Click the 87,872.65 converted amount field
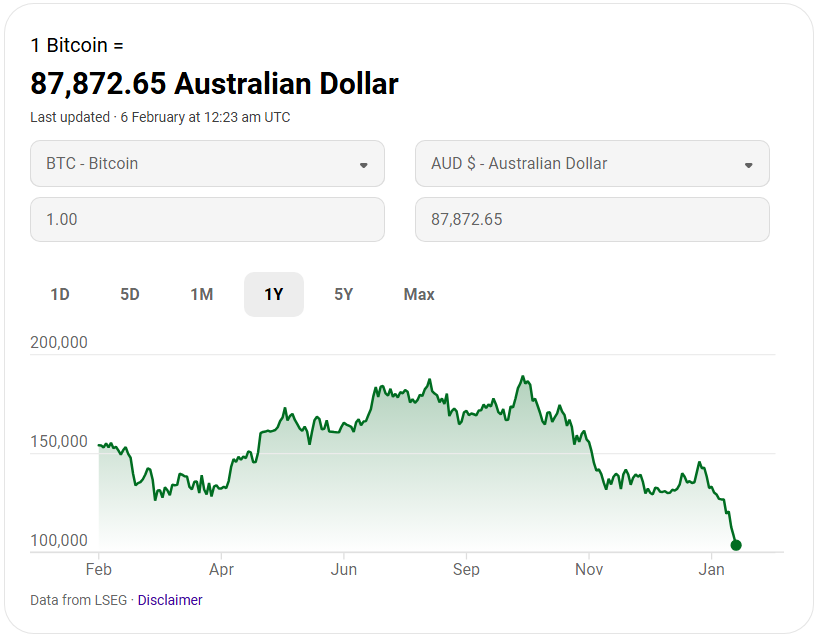Image resolution: width=816 pixels, height=643 pixels. point(592,219)
